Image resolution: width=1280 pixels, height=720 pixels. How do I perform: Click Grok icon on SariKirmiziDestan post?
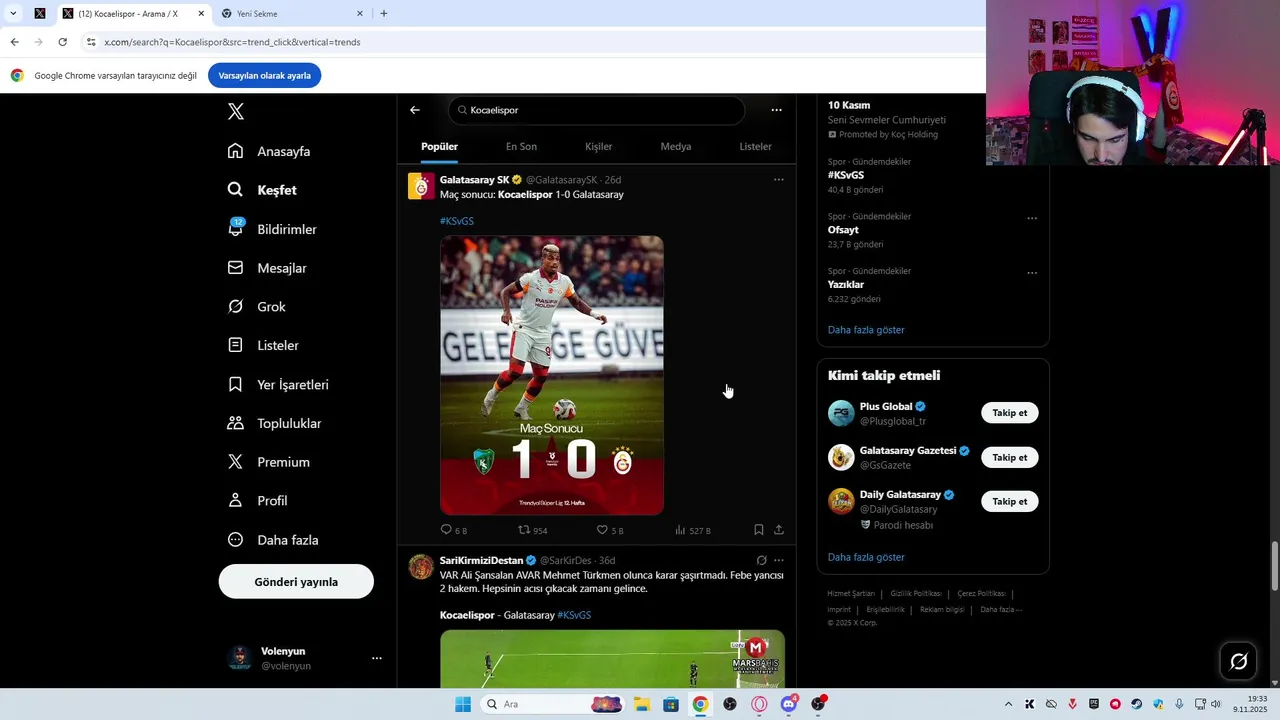pyautogui.click(x=761, y=560)
